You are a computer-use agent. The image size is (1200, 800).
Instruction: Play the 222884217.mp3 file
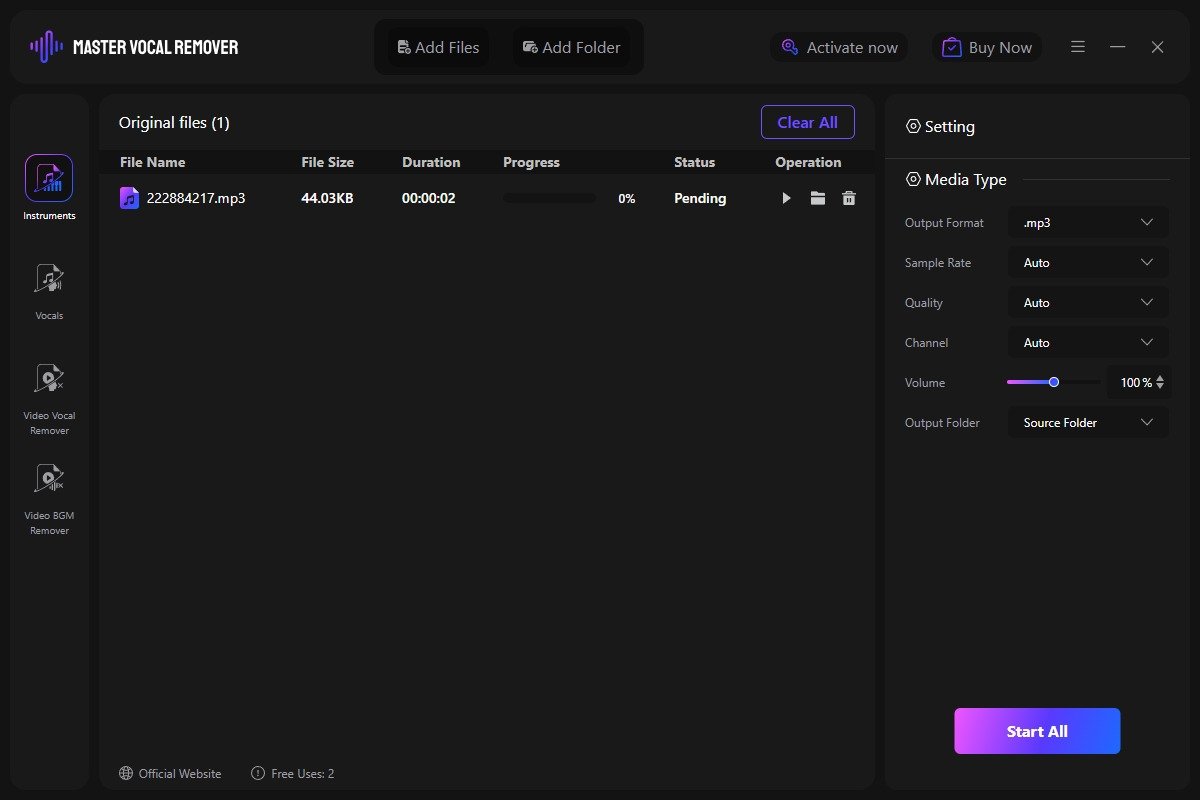coord(786,199)
